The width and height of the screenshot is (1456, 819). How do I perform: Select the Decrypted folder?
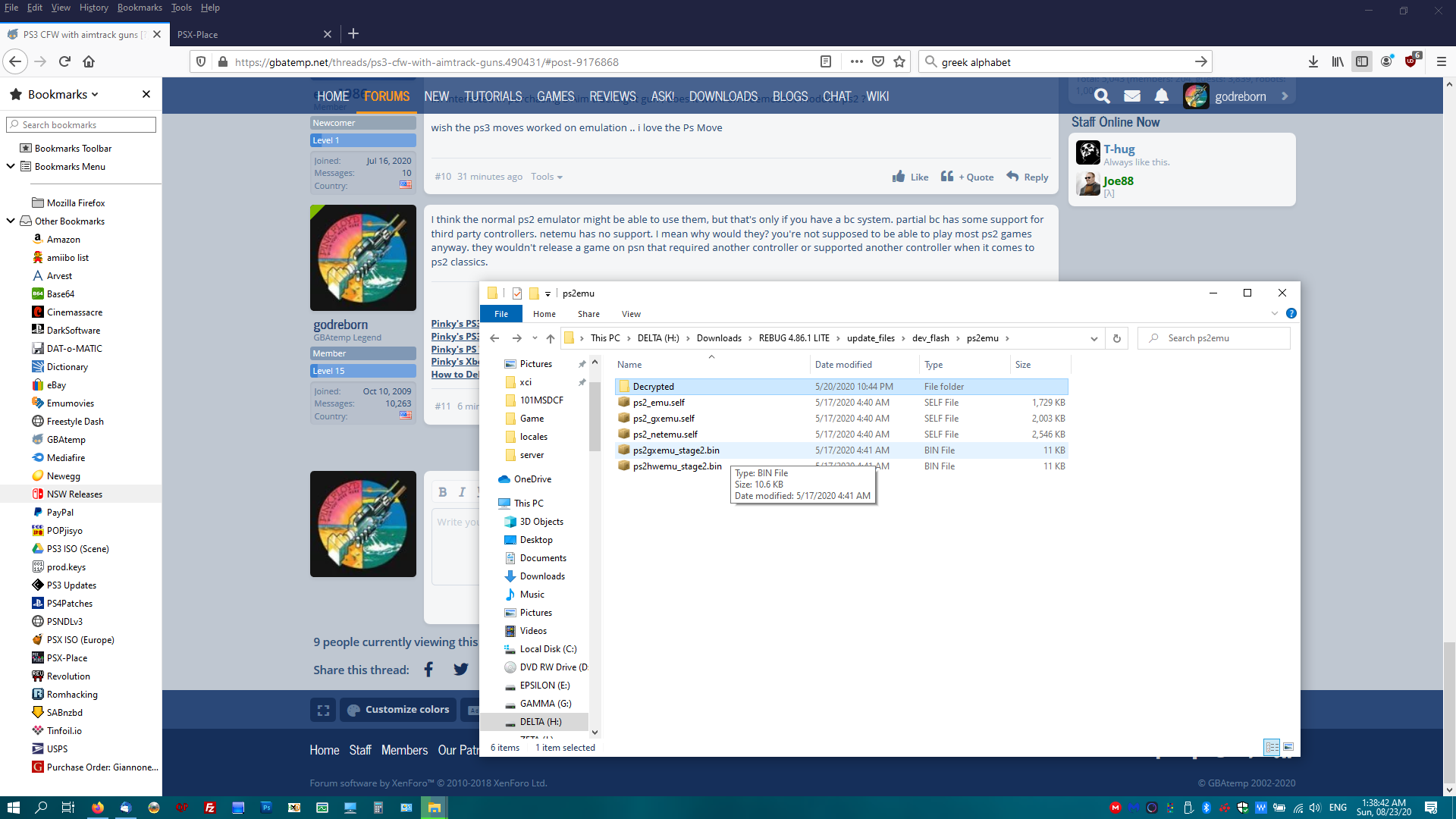[x=842, y=387]
